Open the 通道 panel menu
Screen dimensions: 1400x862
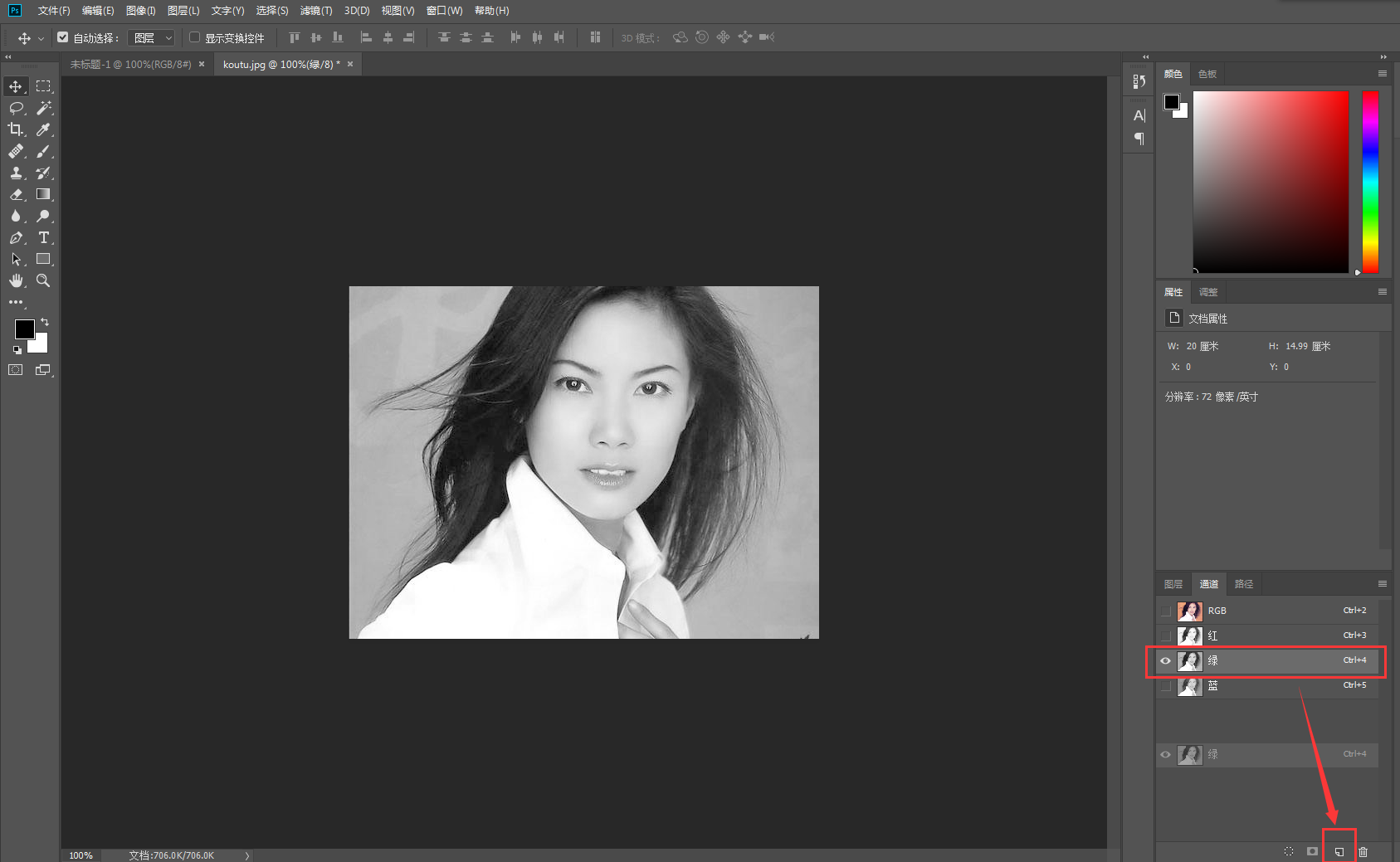coord(1383,584)
